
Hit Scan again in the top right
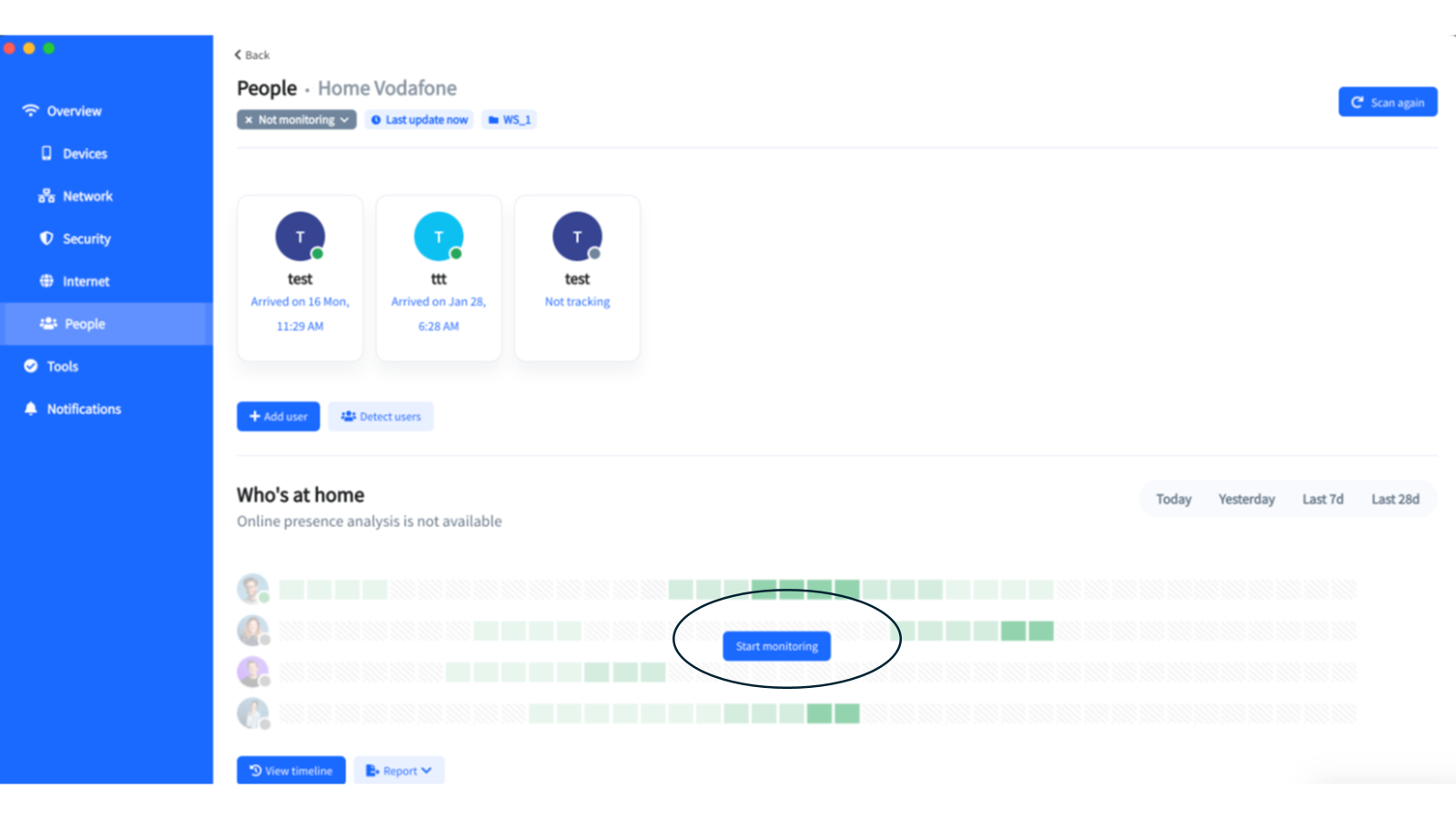(1387, 103)
